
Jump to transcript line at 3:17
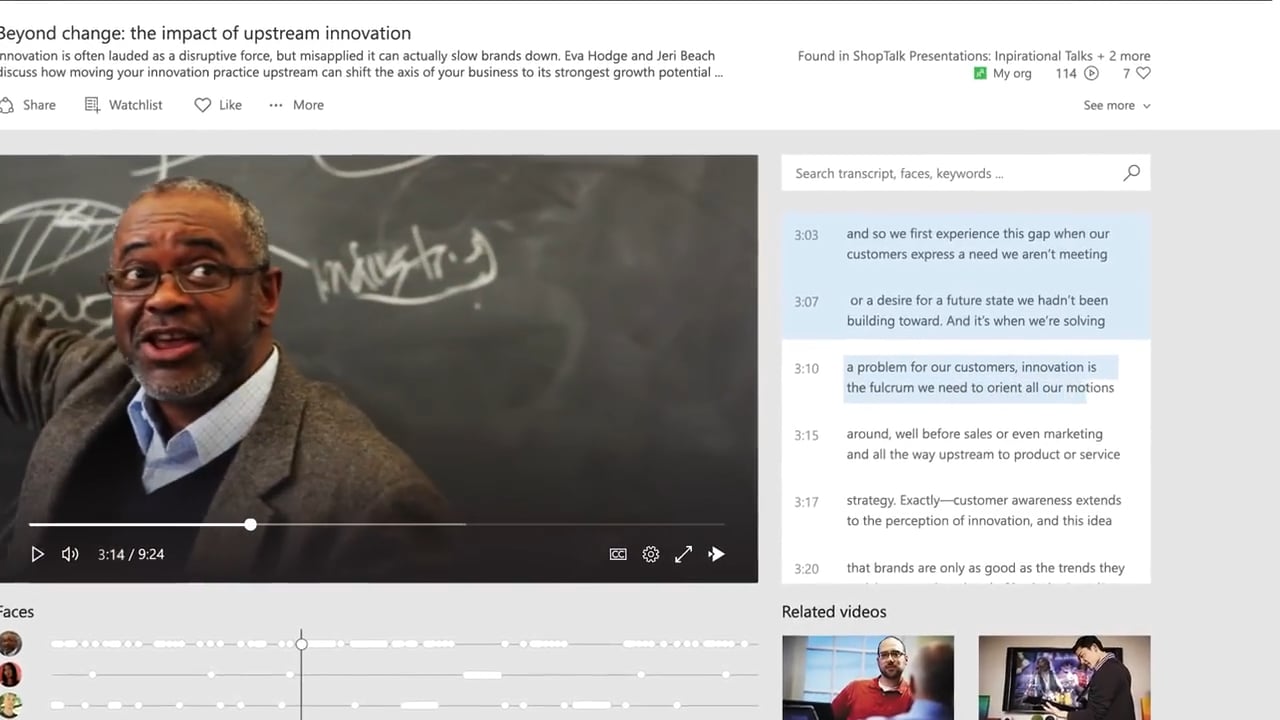click(x=966, y=511)
